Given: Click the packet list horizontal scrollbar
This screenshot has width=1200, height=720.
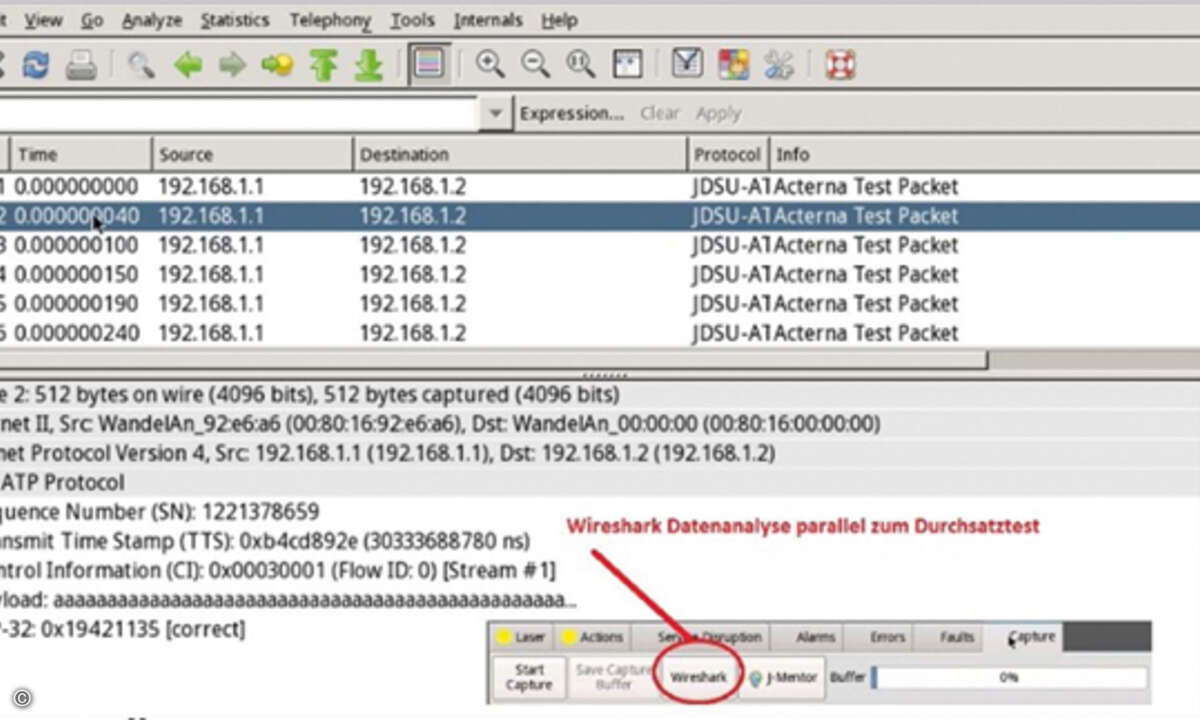Looking at the screenshot, I should coord(493,360).
